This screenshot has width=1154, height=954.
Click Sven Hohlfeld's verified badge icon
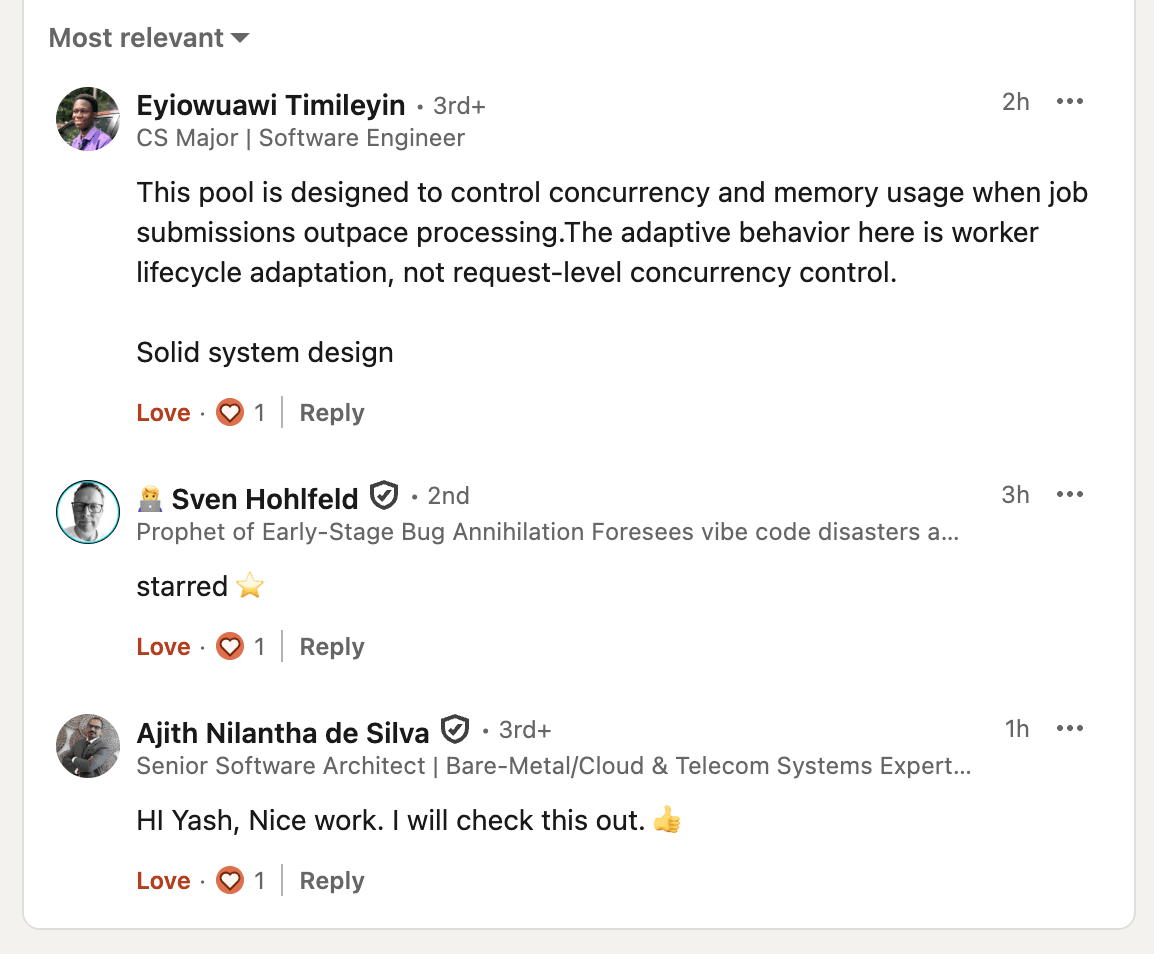[384, 495]
